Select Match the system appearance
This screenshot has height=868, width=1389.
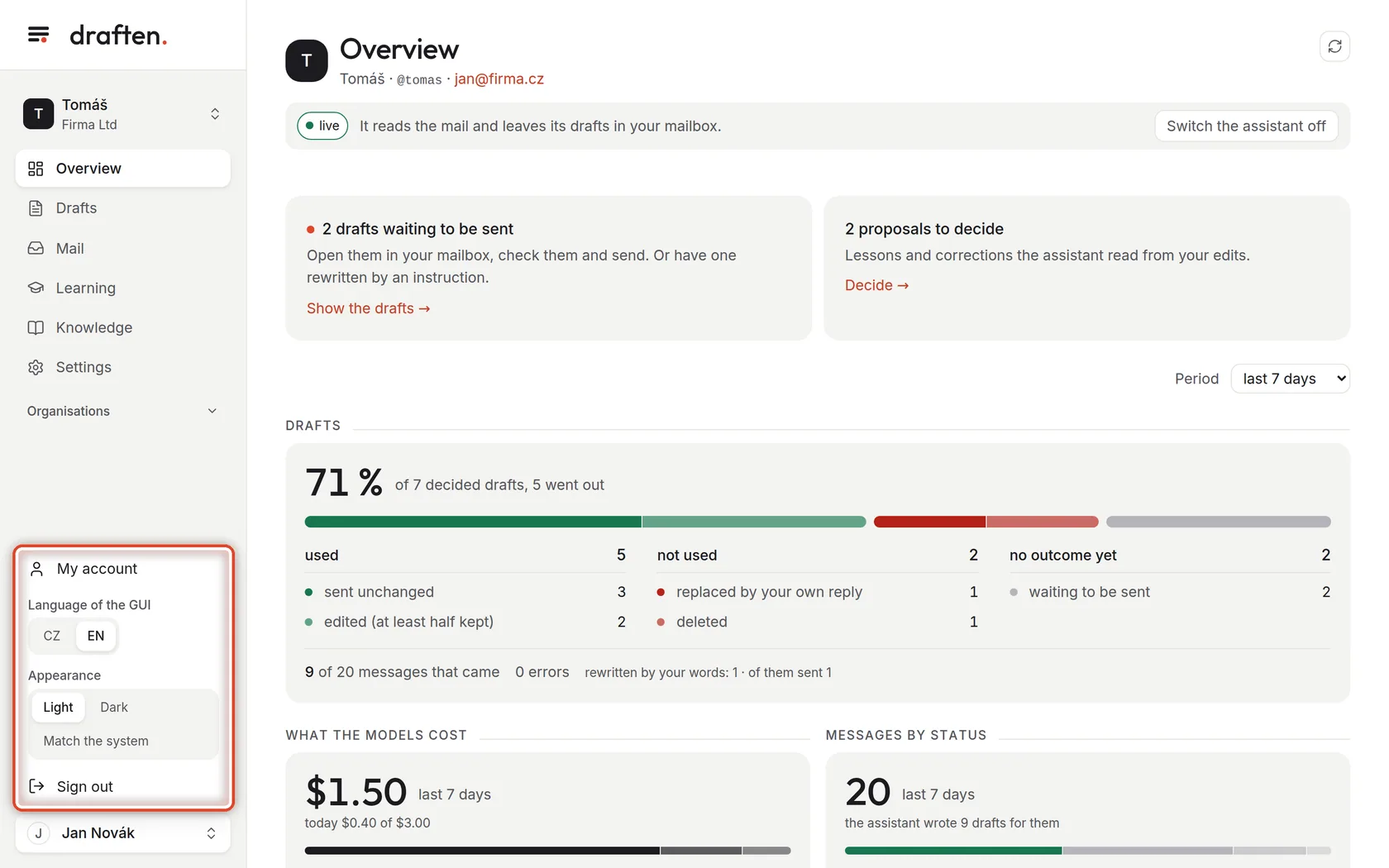[96, 742]
